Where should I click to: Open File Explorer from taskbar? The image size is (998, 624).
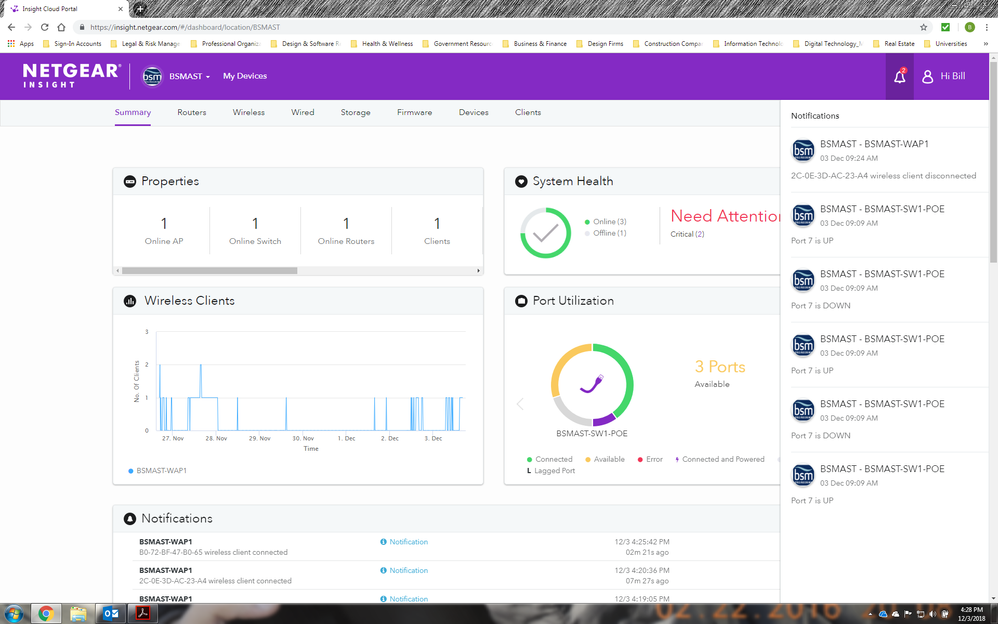point(78,614)
